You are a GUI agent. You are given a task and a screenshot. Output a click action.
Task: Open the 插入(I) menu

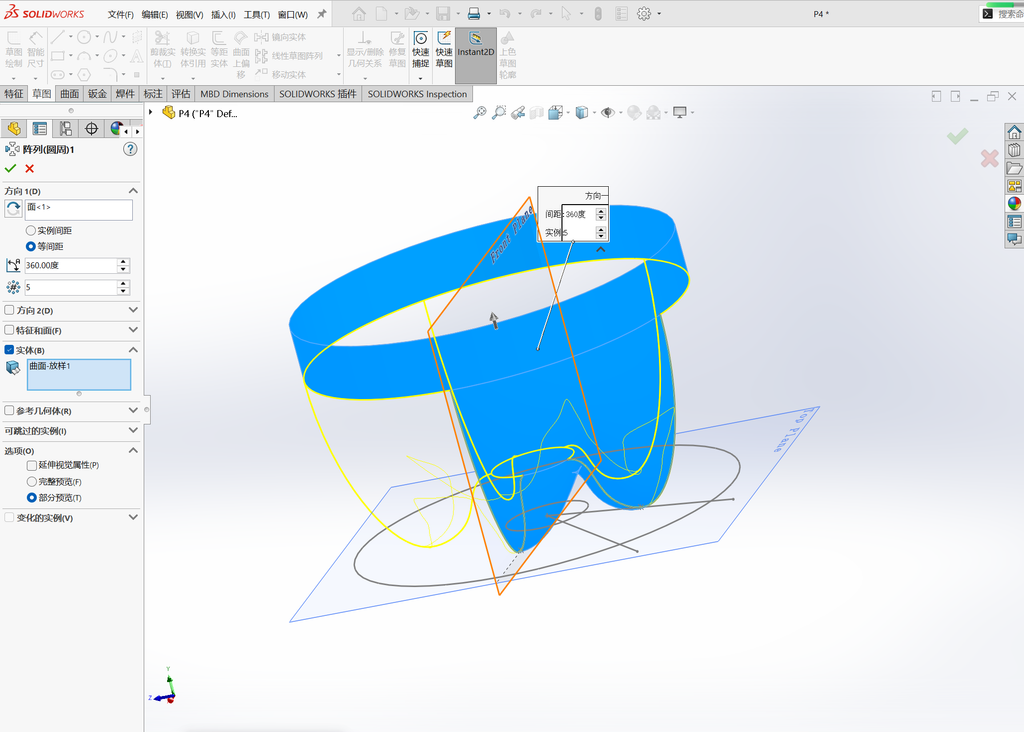click(x=223, y=14)
